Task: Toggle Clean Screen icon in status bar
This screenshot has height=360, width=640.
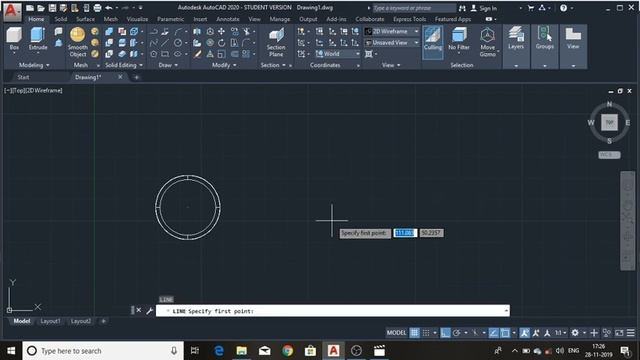Action: click(x=619, y=333)
